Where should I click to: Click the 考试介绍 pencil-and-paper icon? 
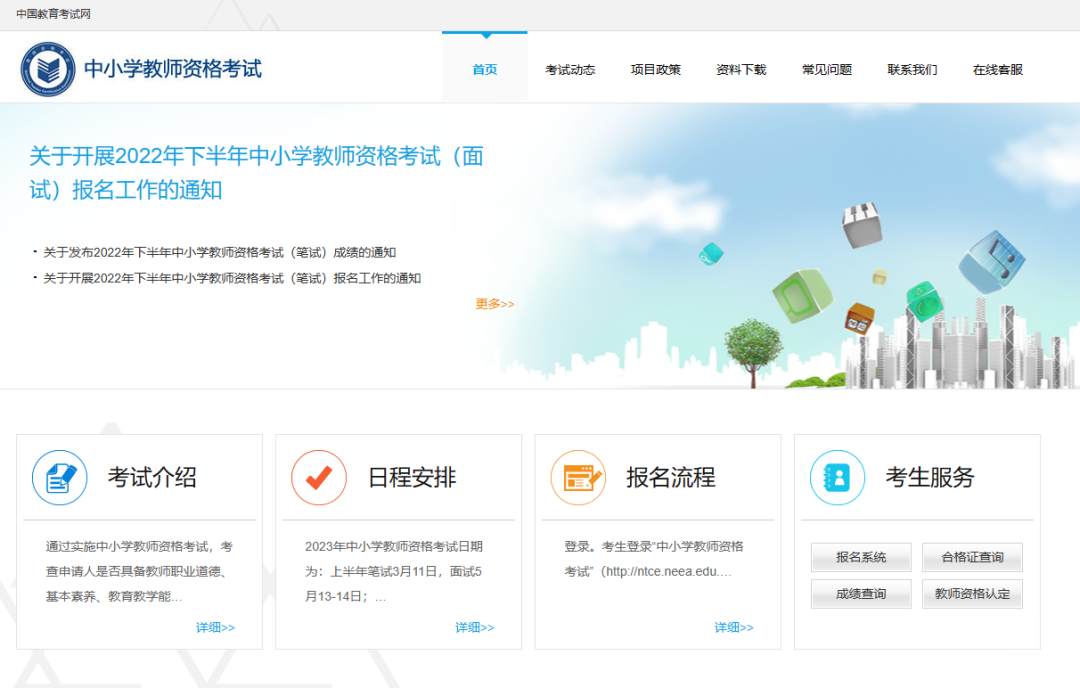60,478
